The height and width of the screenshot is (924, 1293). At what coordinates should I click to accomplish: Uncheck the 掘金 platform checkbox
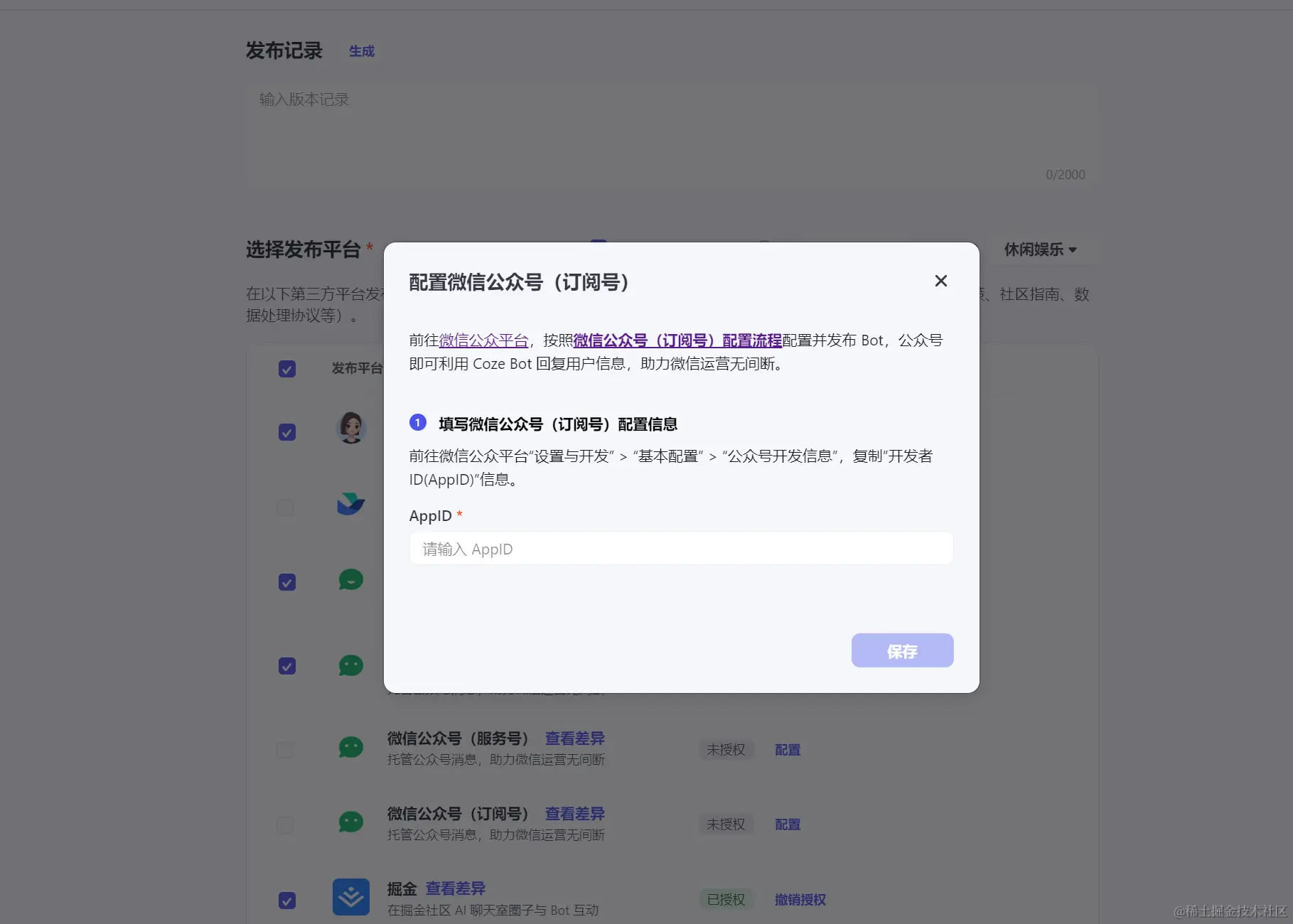click(x=287, y=901)
